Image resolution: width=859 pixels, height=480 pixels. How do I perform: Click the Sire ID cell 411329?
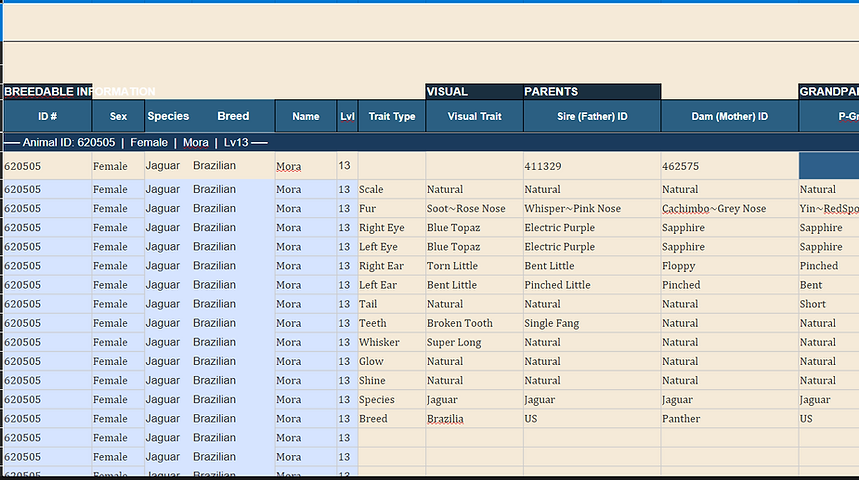(x=592, y=166)
